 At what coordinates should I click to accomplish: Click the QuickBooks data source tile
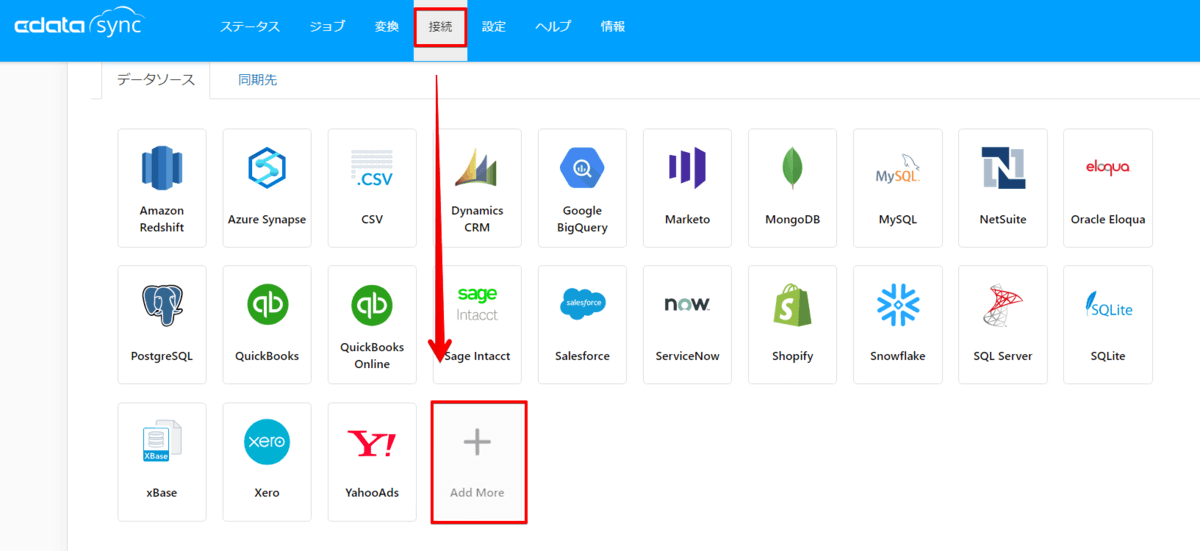coord(267,325)
